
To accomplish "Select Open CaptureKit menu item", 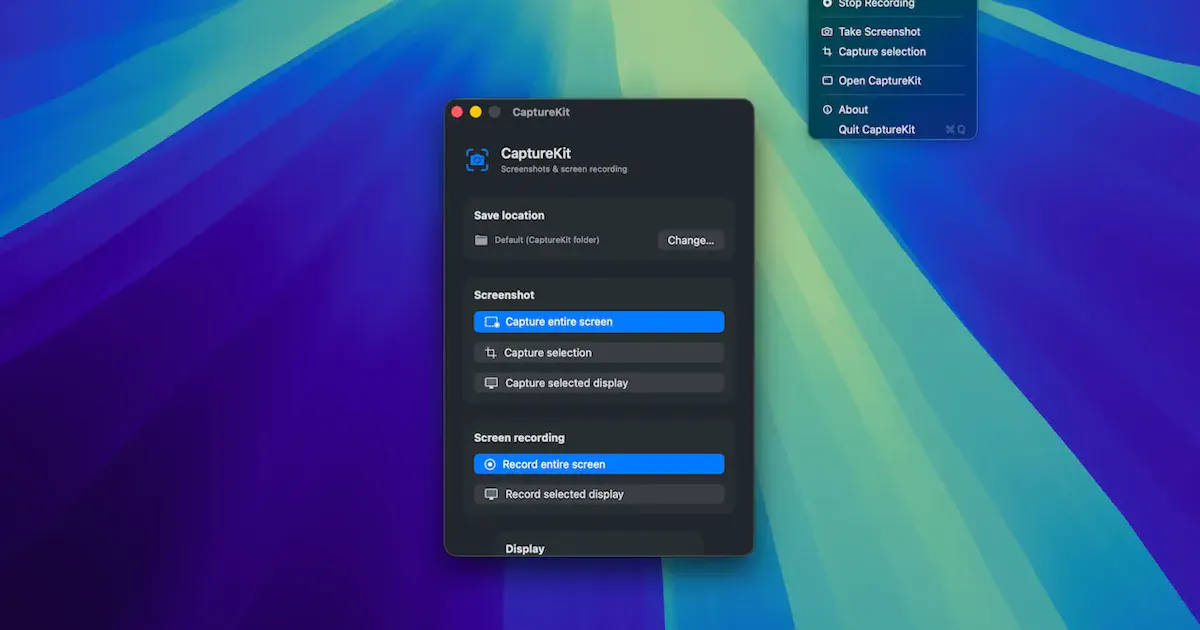I will tap(892, 81).
